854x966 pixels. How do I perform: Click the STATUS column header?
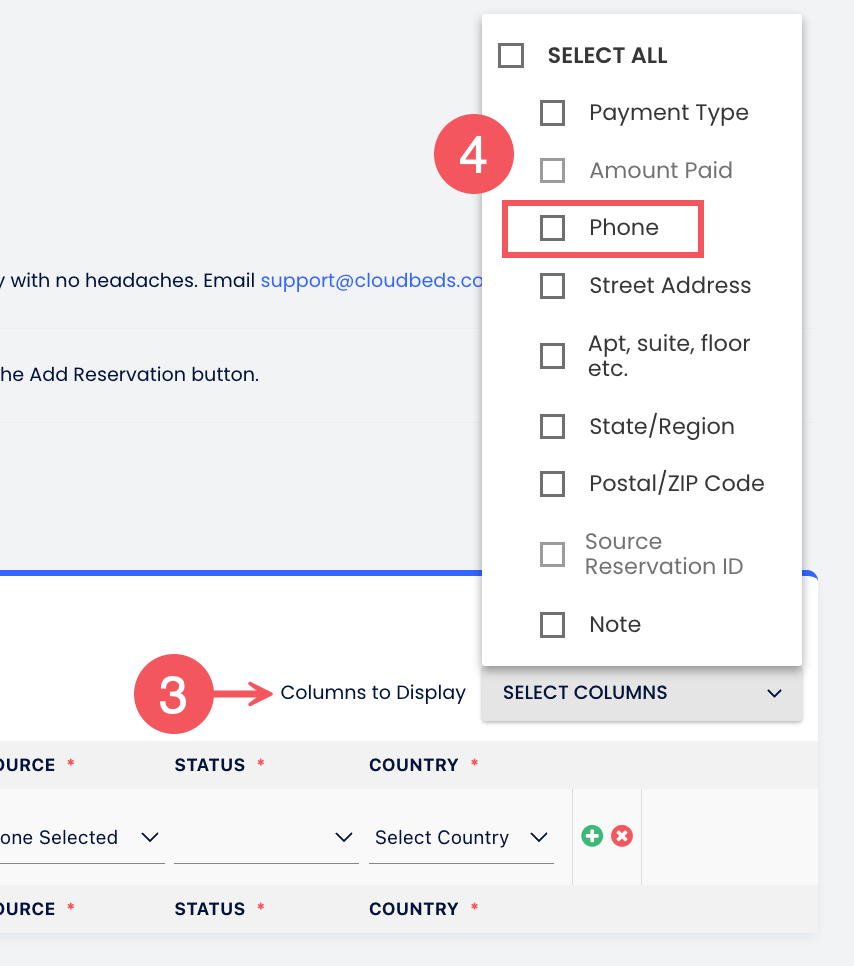(x=210, y=765)
